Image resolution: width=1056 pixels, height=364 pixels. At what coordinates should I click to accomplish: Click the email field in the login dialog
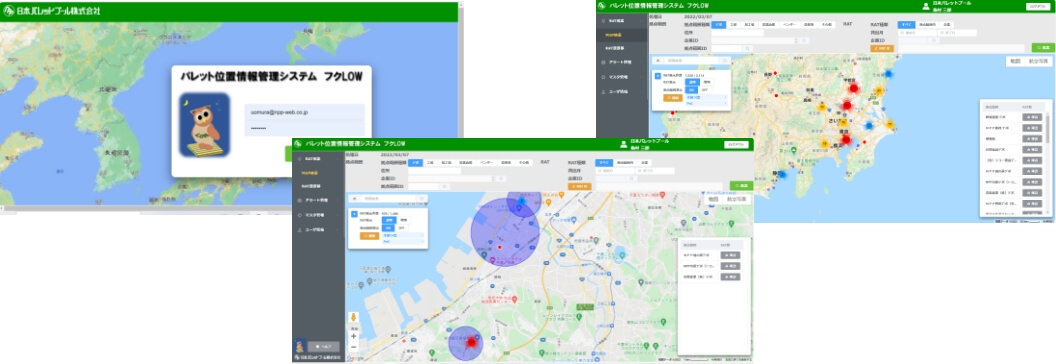point(304,113)
